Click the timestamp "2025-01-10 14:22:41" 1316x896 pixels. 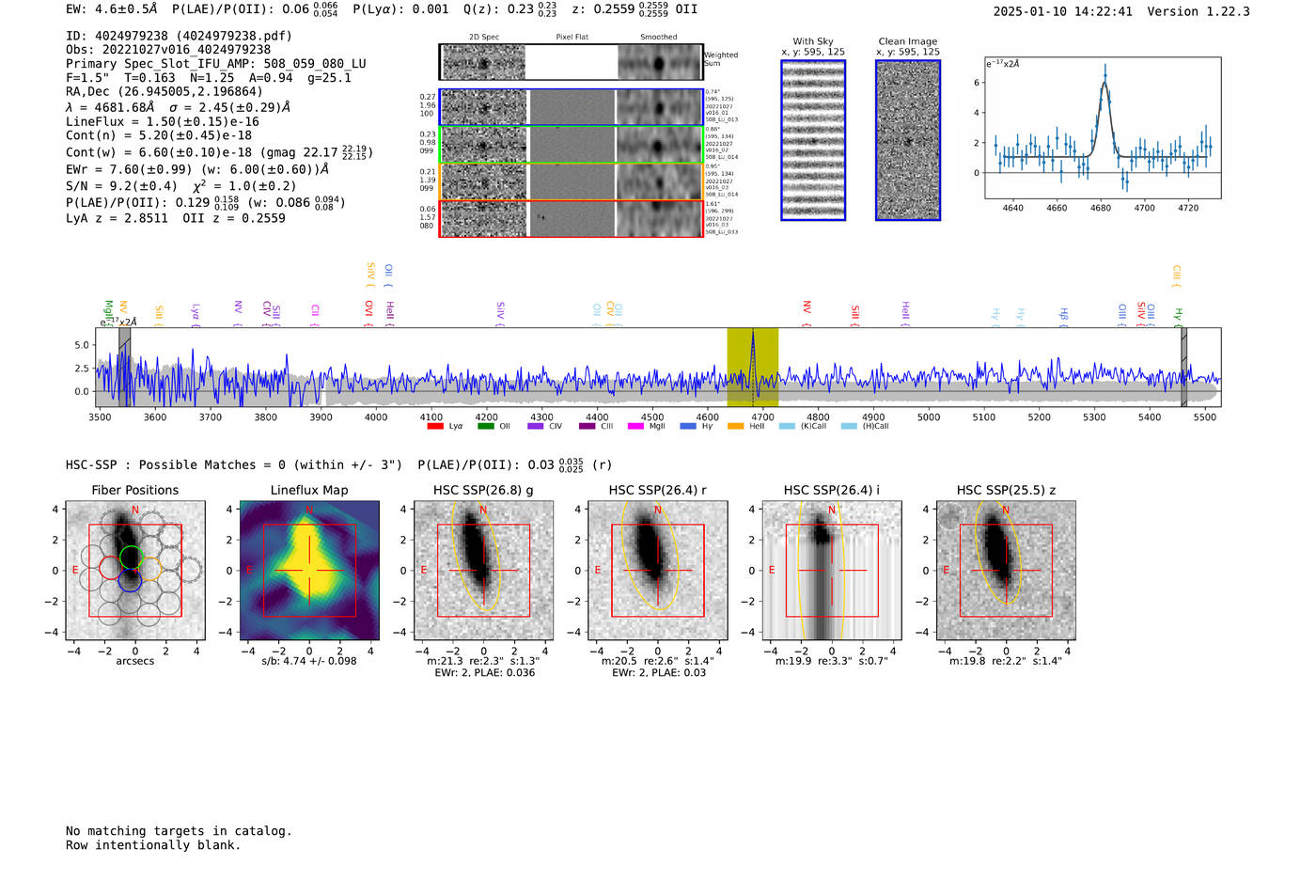pos(1063,11)
